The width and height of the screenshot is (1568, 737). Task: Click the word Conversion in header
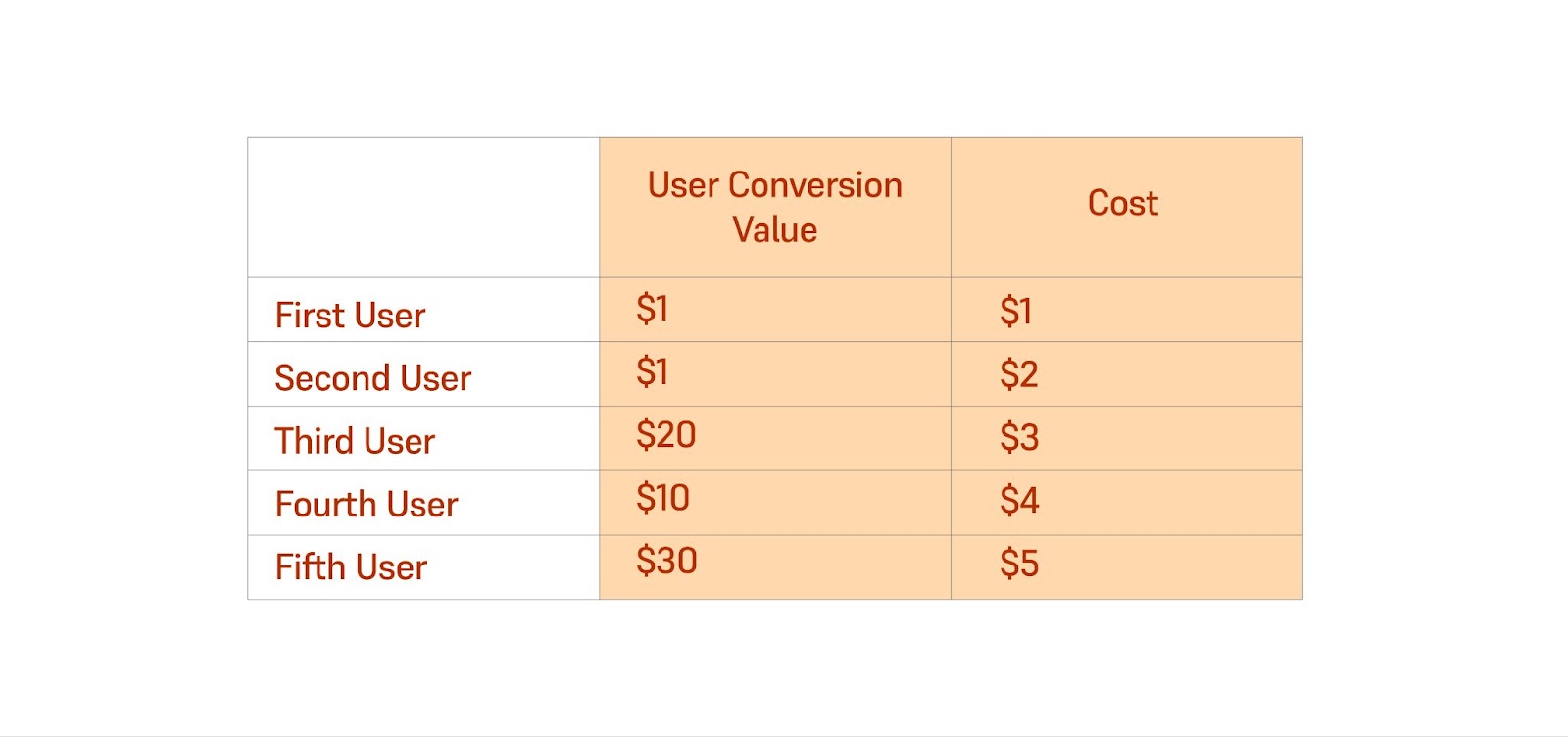coord(815,185)
